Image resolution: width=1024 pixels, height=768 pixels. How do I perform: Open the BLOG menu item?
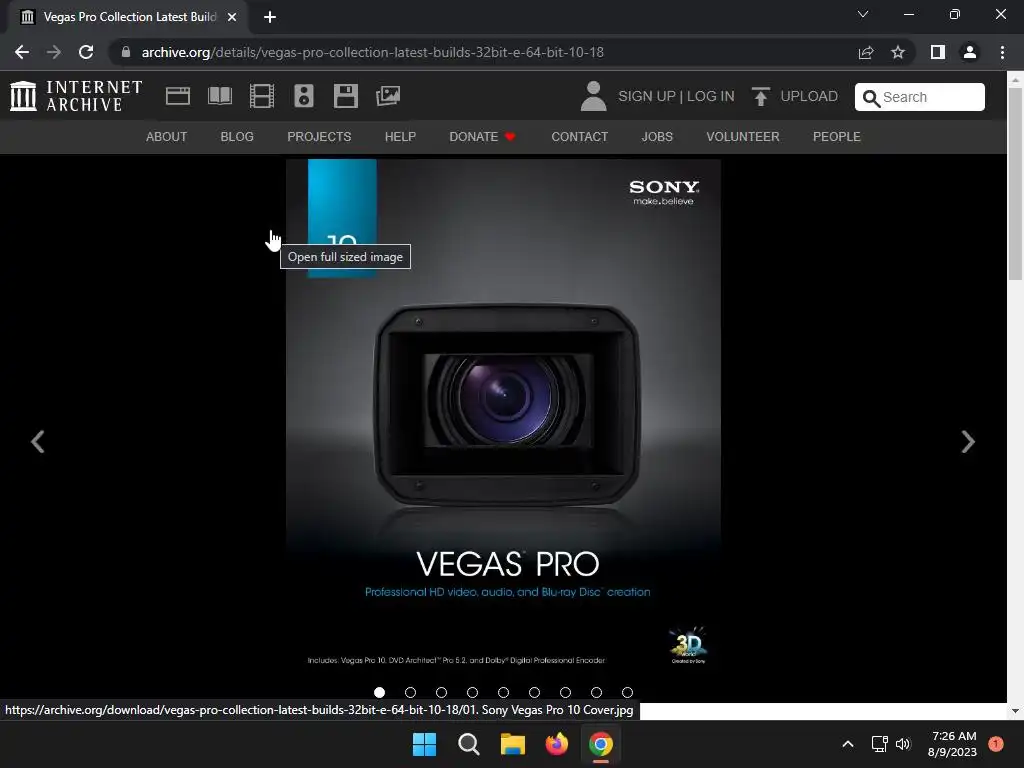pyautogui.click(x=237, y=136)
